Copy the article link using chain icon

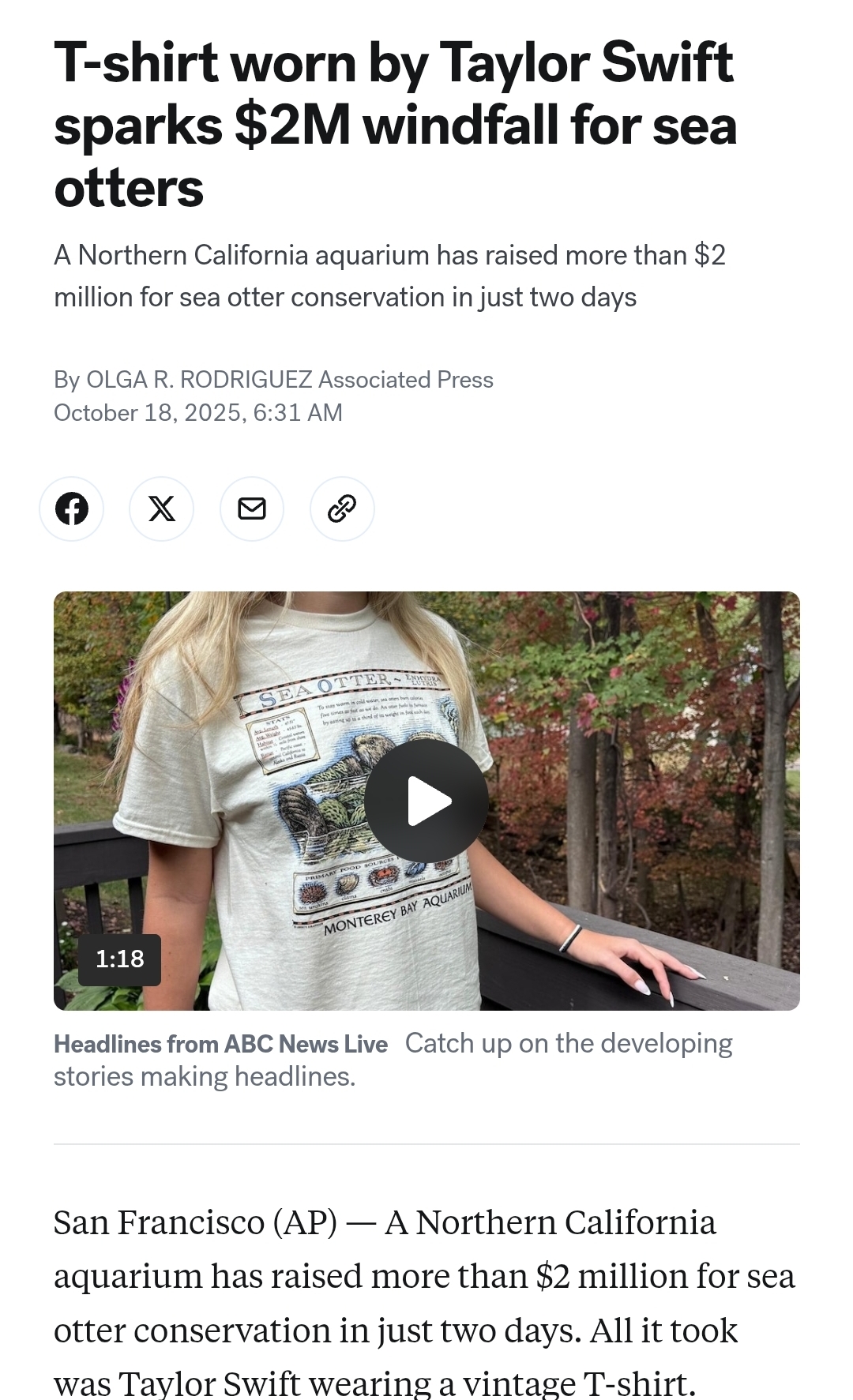[342, 509]
